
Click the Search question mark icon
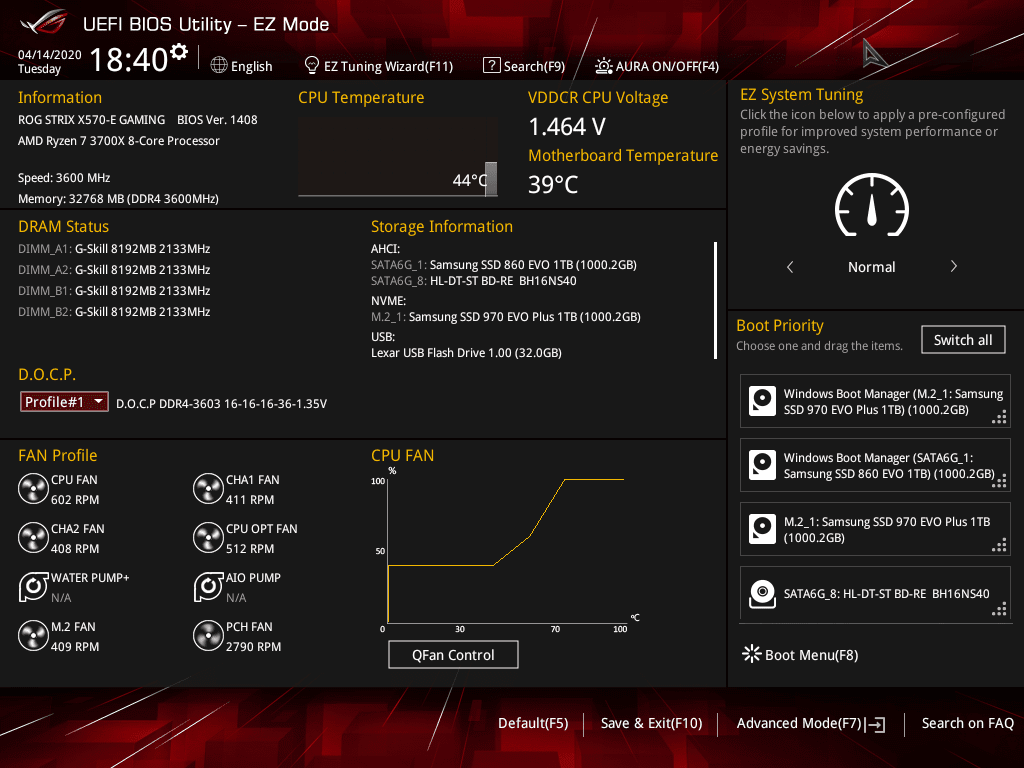pyautogui.click(x=491, y=65)
